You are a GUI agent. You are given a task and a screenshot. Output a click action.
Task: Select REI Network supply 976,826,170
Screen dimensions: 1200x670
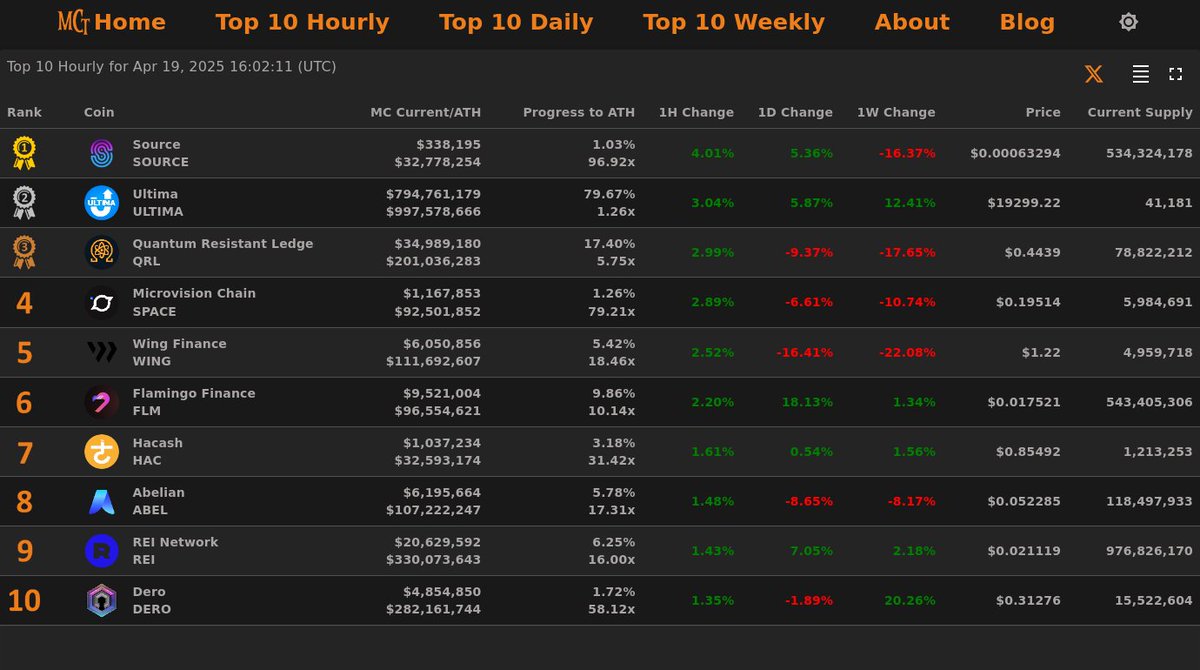pos(1149,551)
